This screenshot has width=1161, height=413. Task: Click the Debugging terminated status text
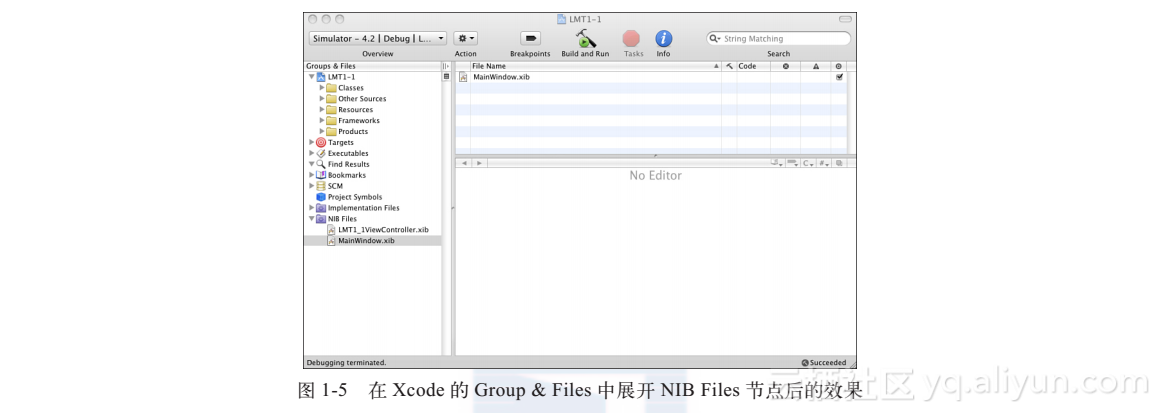point(347,363)
